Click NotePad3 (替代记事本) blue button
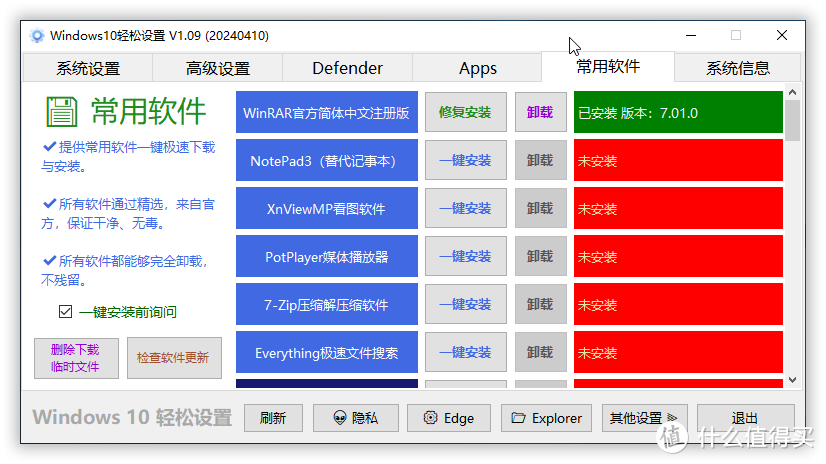 coord(327,160)
